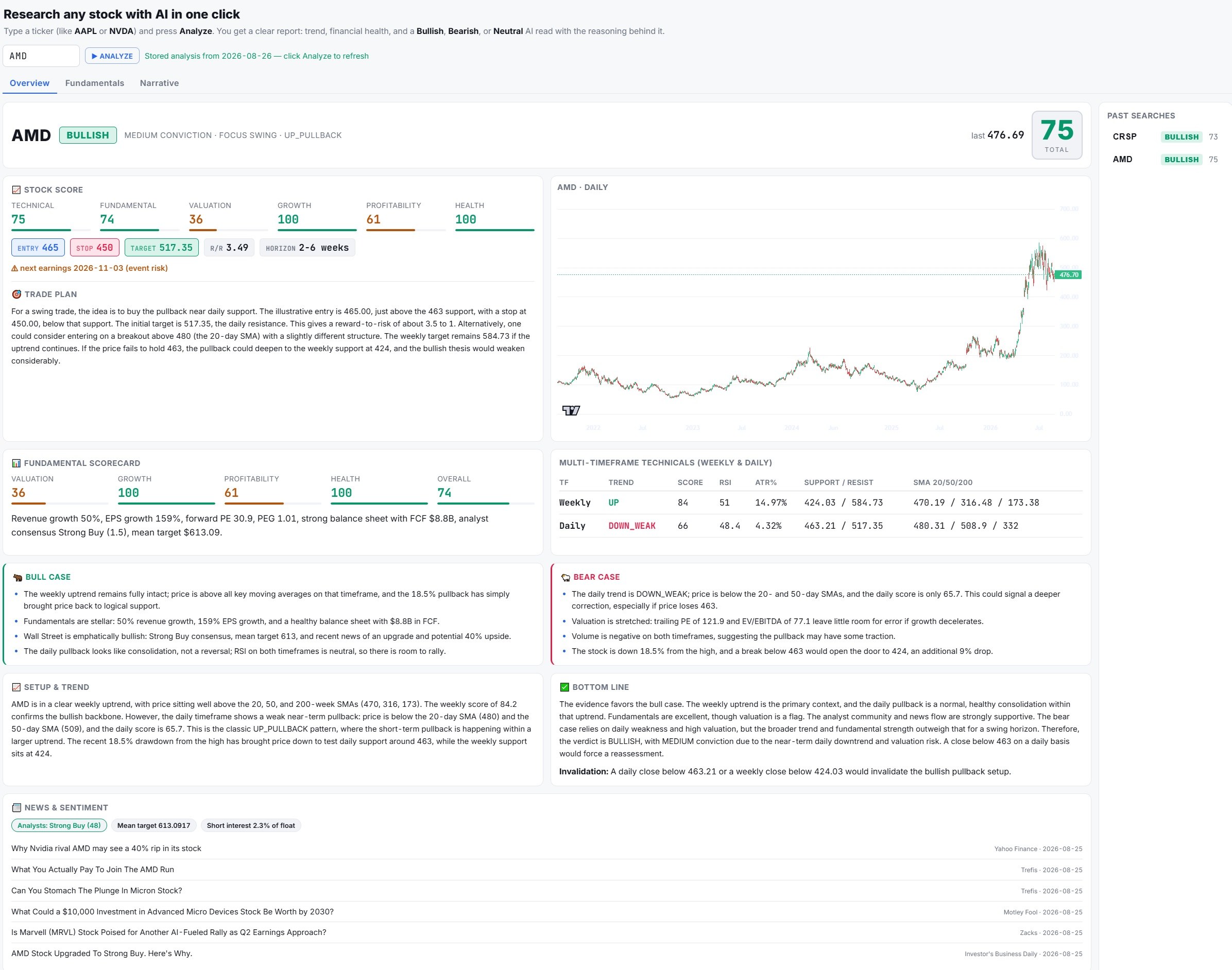The image size is (1232, 970).
Task: Click the TradingView logo on the chart
Action: pyautogui.click(x=571, y=410)
